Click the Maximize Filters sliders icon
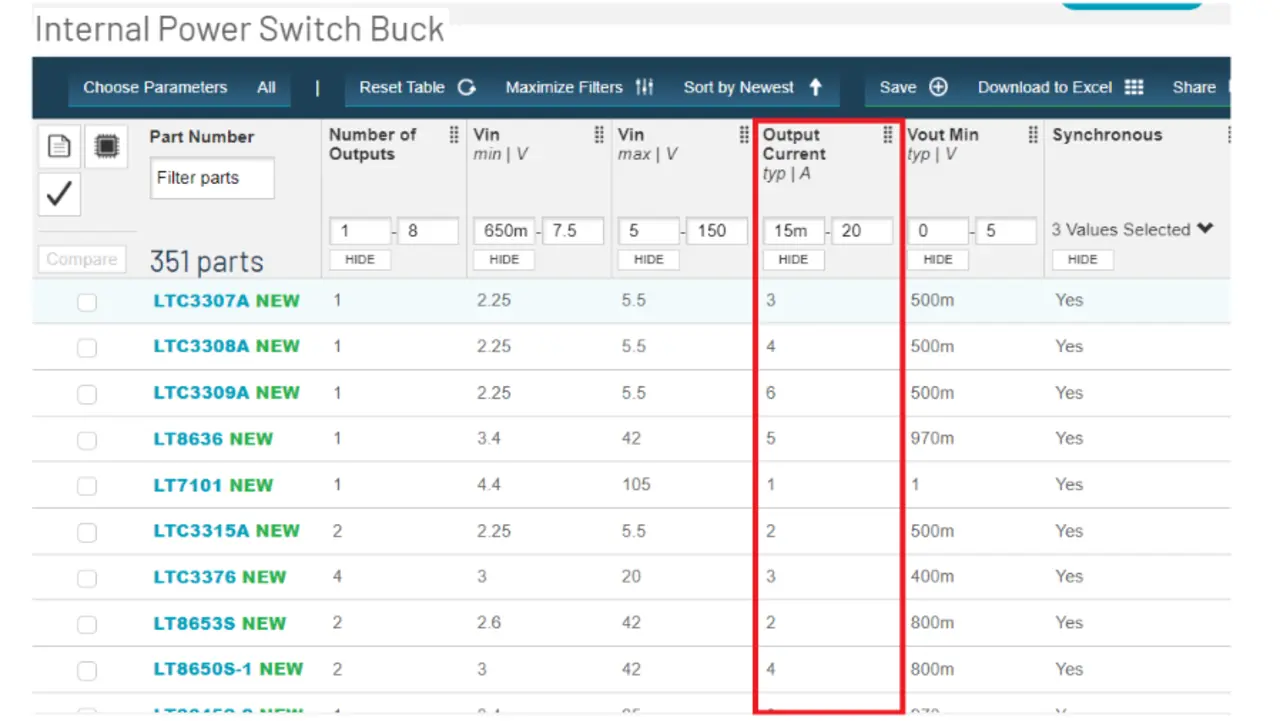This screenshot has width=1280, height=721. point(645,88)
